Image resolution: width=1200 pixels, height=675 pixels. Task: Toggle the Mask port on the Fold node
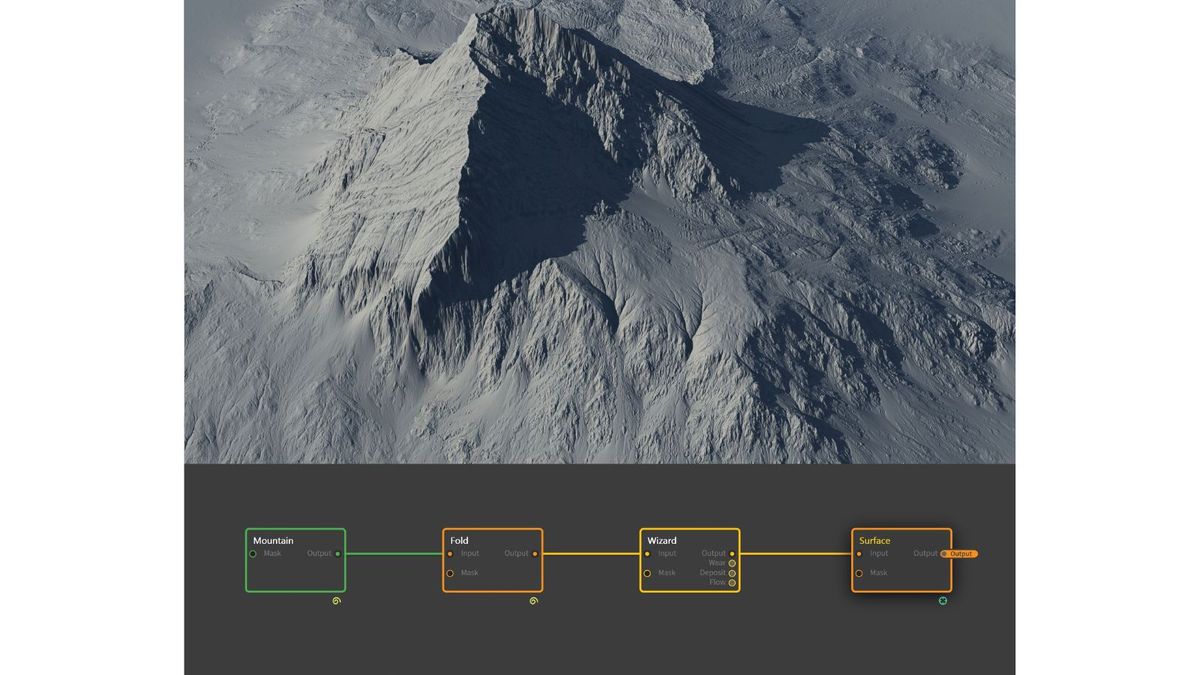point(450,573)
